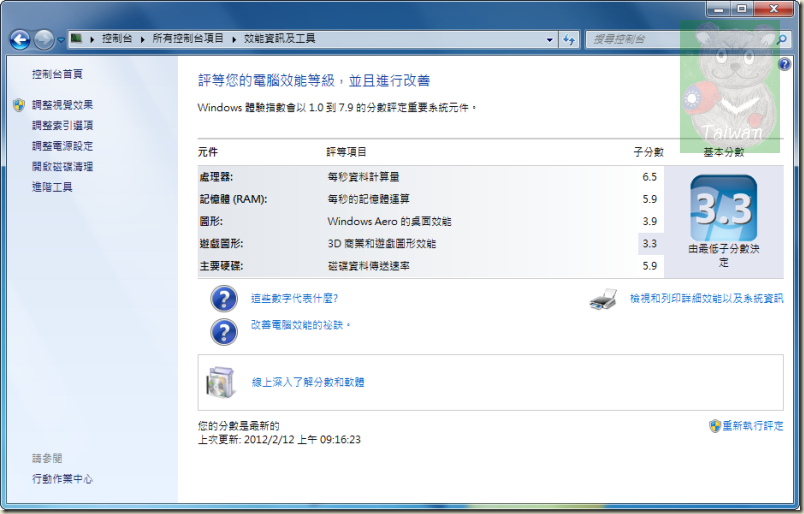Click question icon beside 改善電腦效能的祕訣
This screenshot has height=514, width=804.
[x=224, y=332]
